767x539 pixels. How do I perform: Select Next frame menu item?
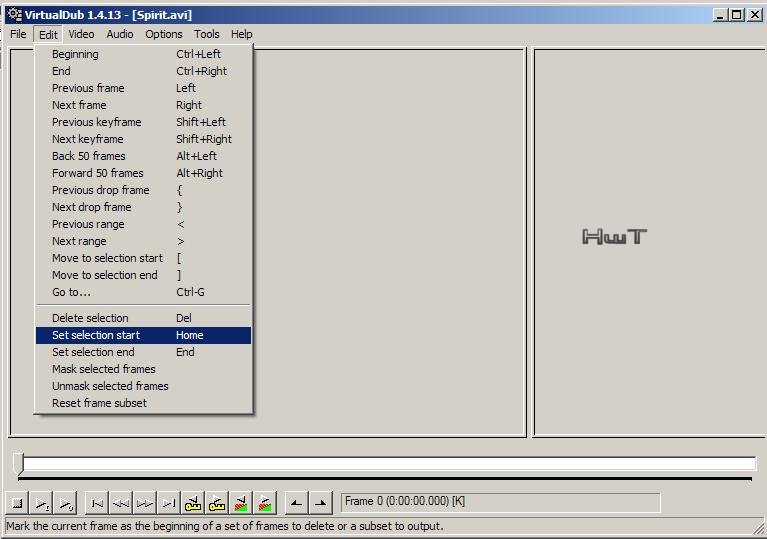coord(143,105)
